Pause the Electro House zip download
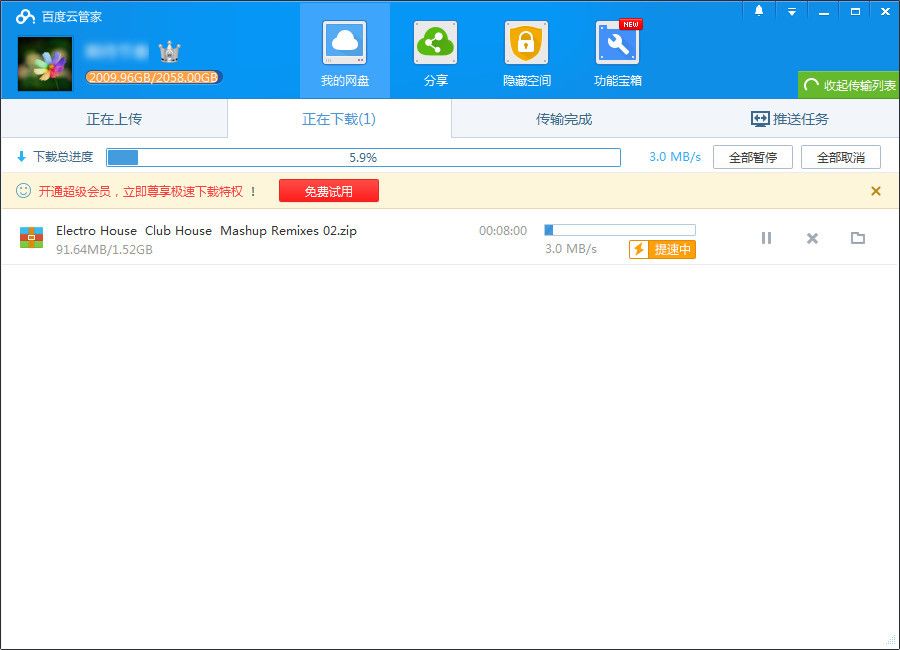Viewport: 900px width, 650px height. pos(766,238)
